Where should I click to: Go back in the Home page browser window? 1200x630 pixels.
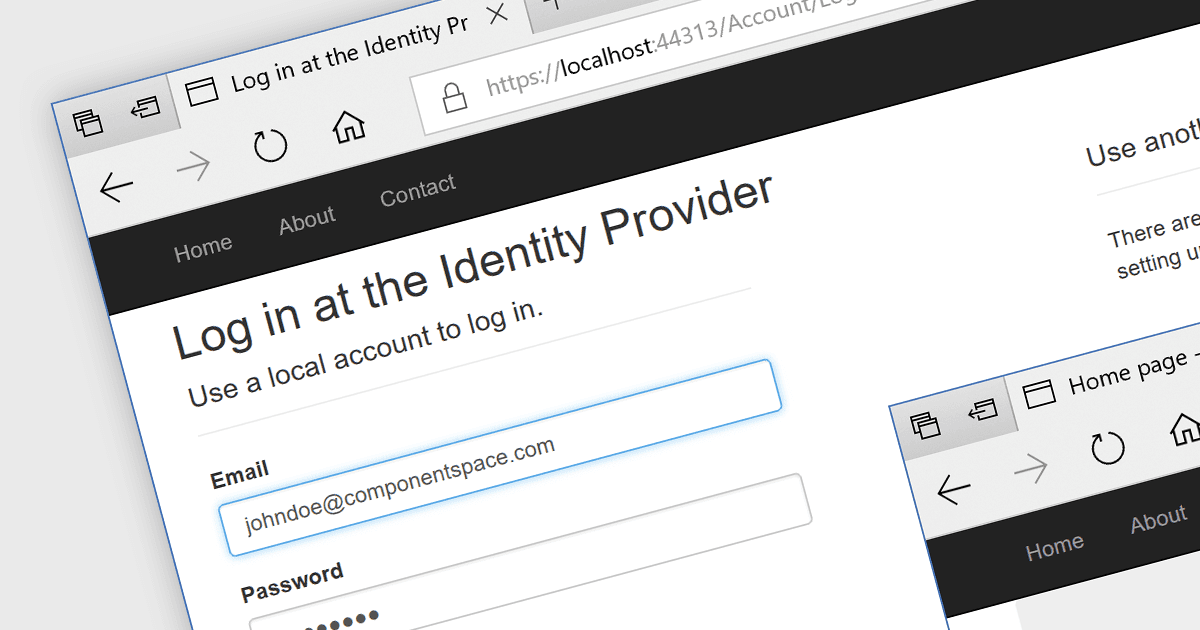click(x=953, y=489)
